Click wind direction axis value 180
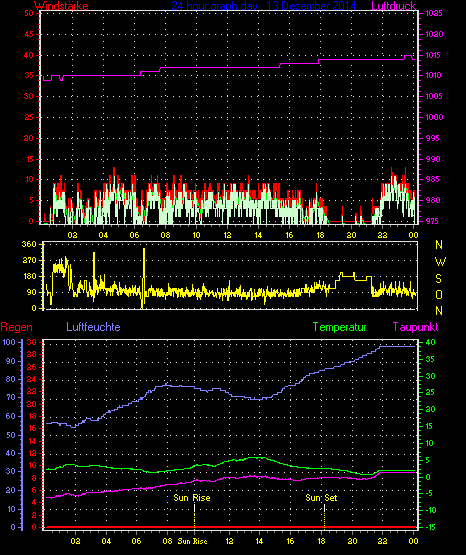This screenshot has height=555, width=466. click(x=29, y=276)
